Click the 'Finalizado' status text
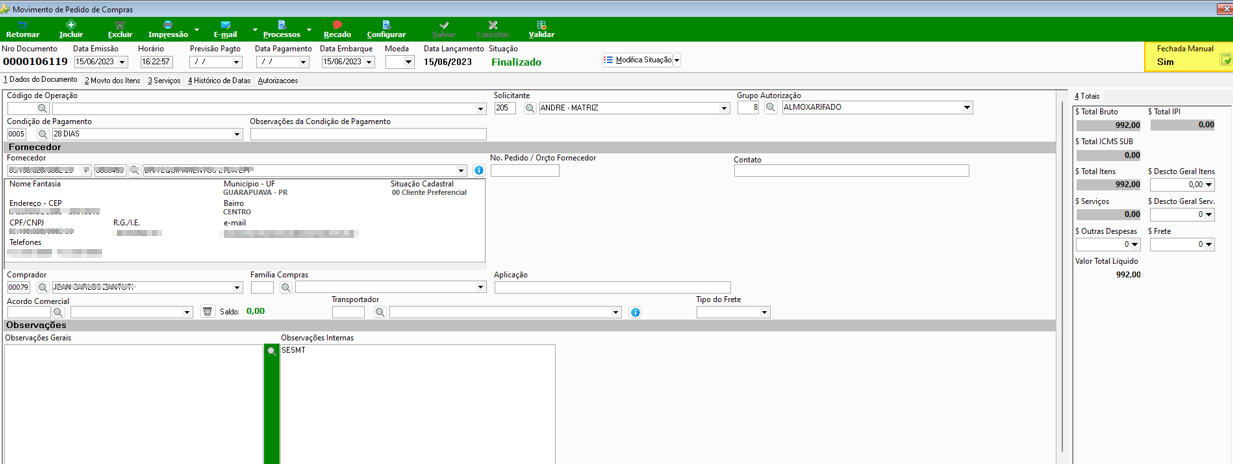This screenshot has width=1233, height=464. point(516,62)
